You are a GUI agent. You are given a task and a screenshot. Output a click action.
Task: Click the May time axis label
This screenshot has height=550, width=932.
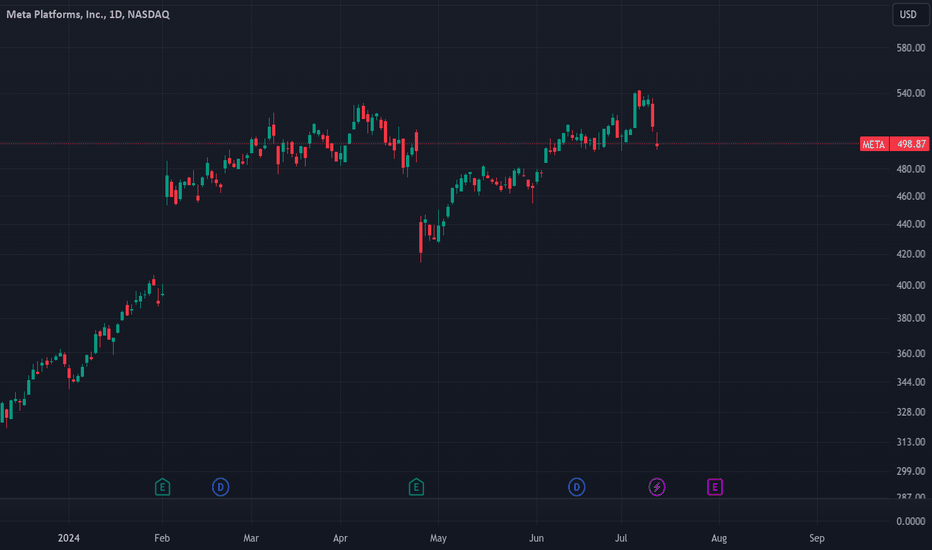pos(438,538)
